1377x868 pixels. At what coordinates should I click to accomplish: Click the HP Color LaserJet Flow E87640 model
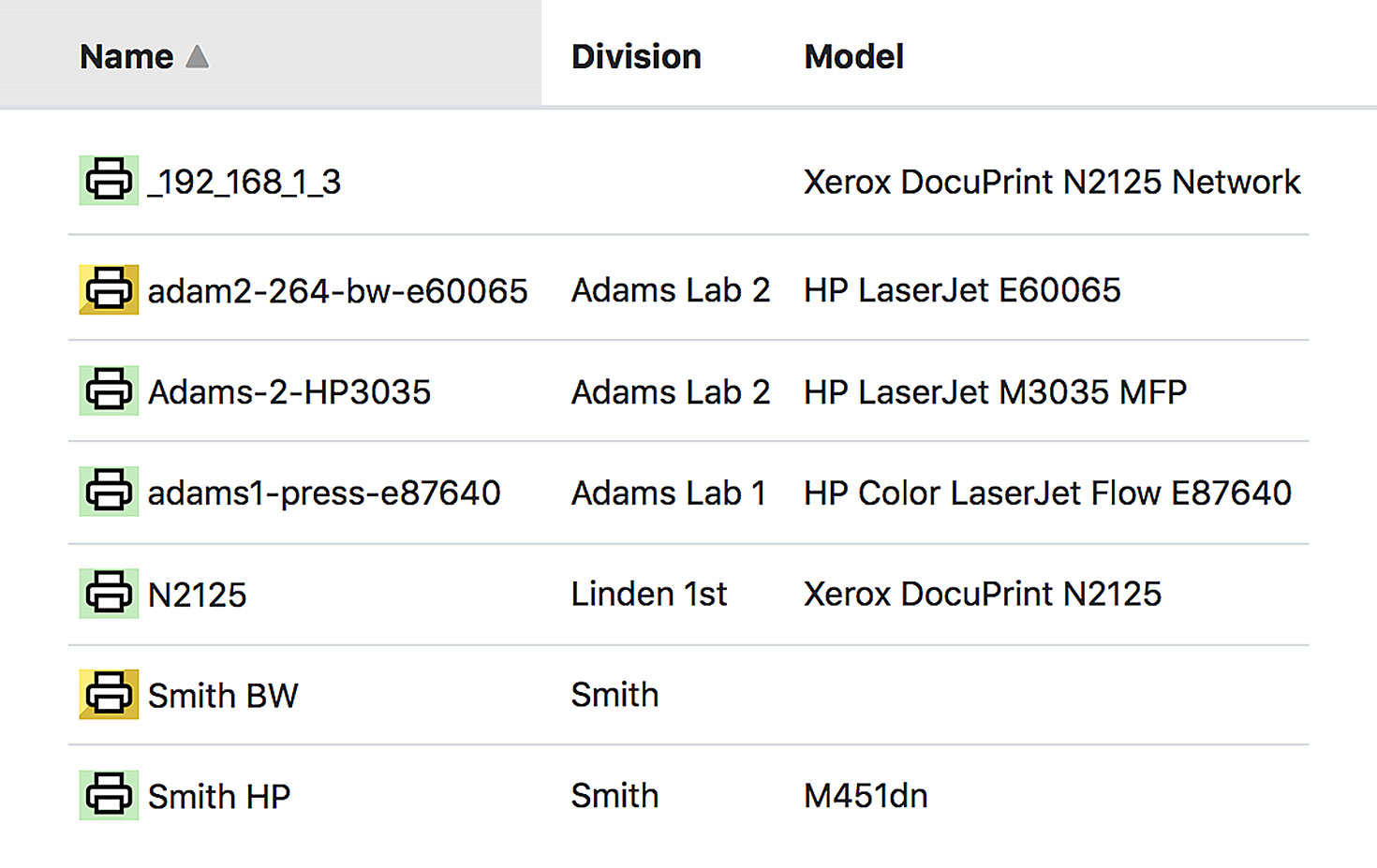(x=1047, y=493)
